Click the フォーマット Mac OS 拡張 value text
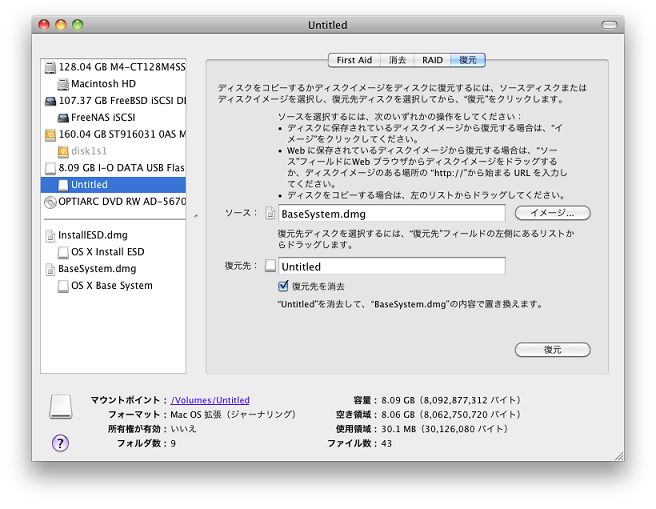 (x=233, y=414)
